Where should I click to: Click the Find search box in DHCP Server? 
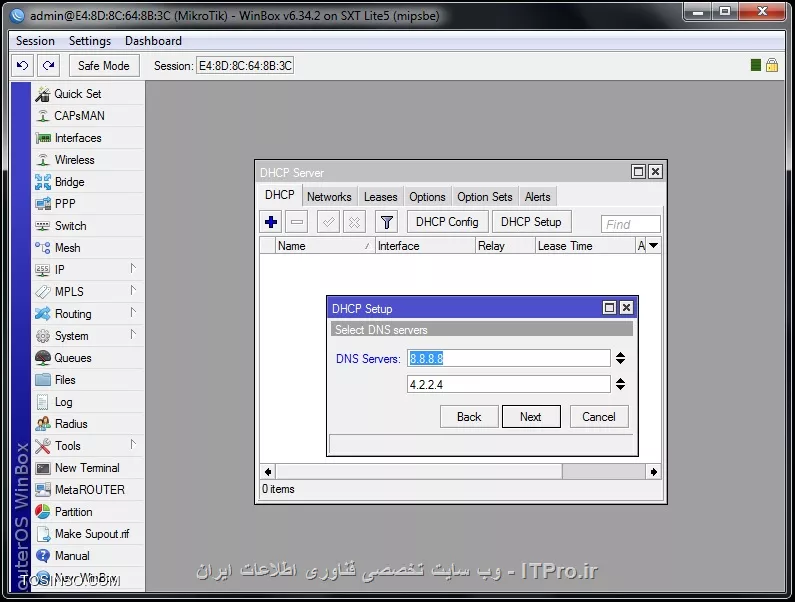click(x=631, y=224)
